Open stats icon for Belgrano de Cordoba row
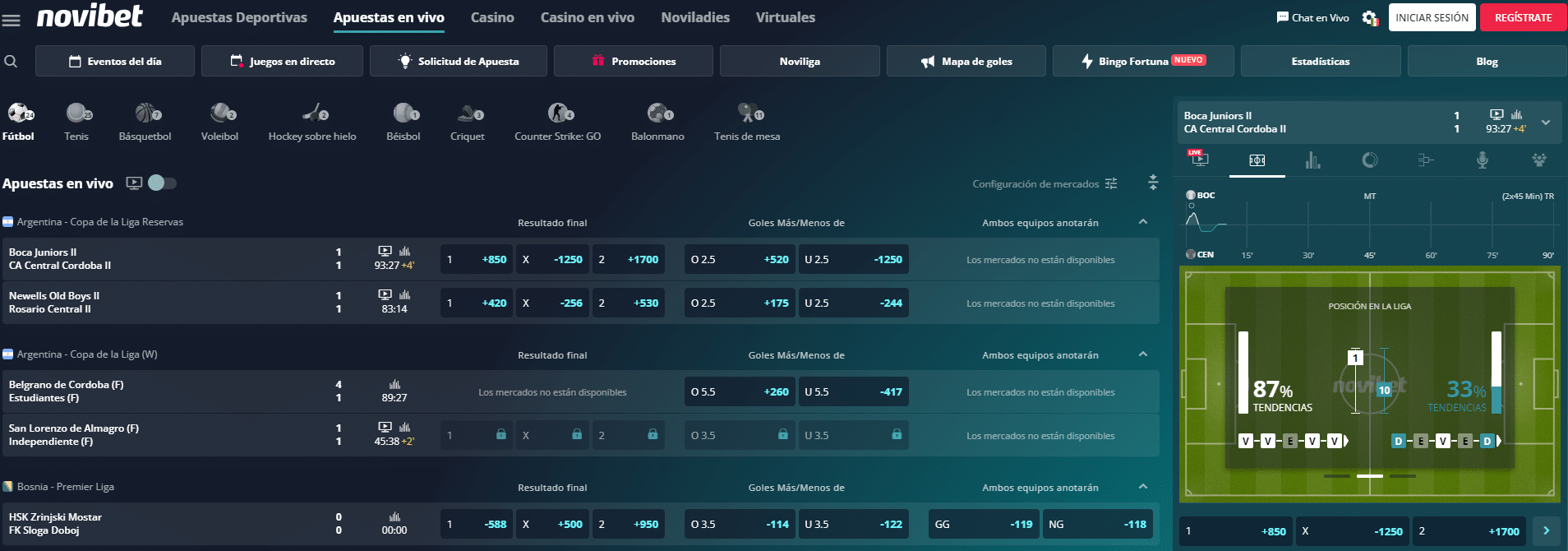 [x=394, y=384]
